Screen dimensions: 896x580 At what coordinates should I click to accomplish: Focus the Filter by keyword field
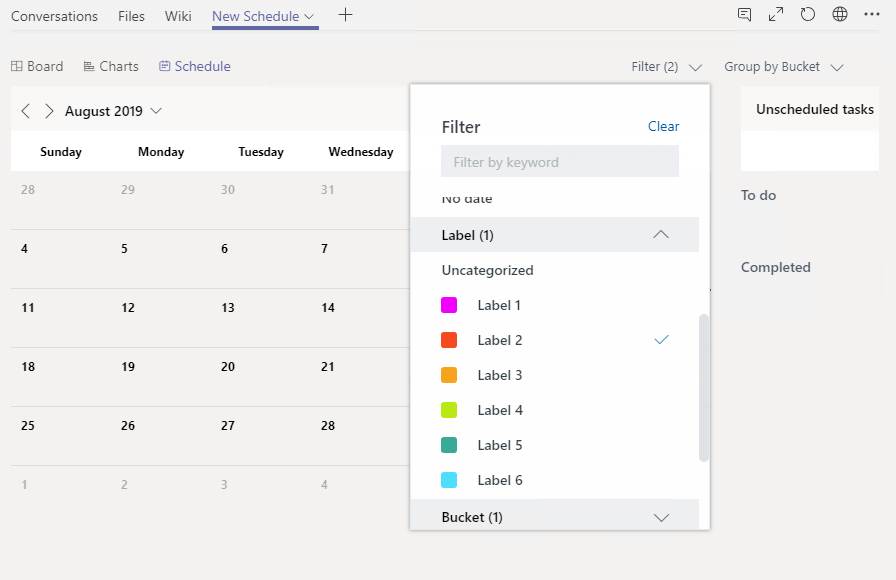(560, 162)
